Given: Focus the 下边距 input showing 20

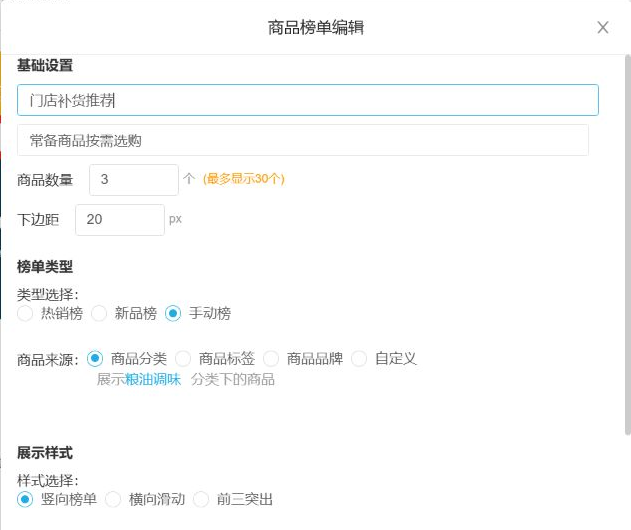Looking at the screenshot, I should [x=120, y=220].
